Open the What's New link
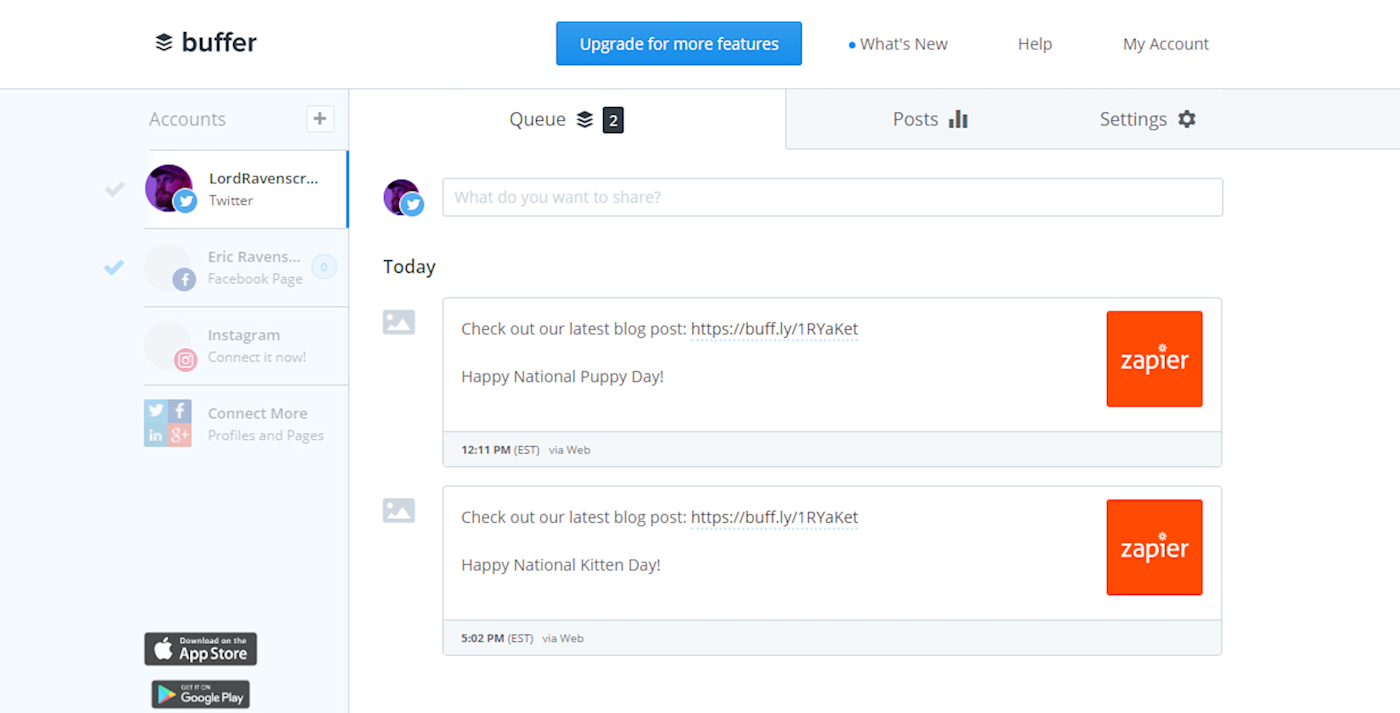 [898, 44]
